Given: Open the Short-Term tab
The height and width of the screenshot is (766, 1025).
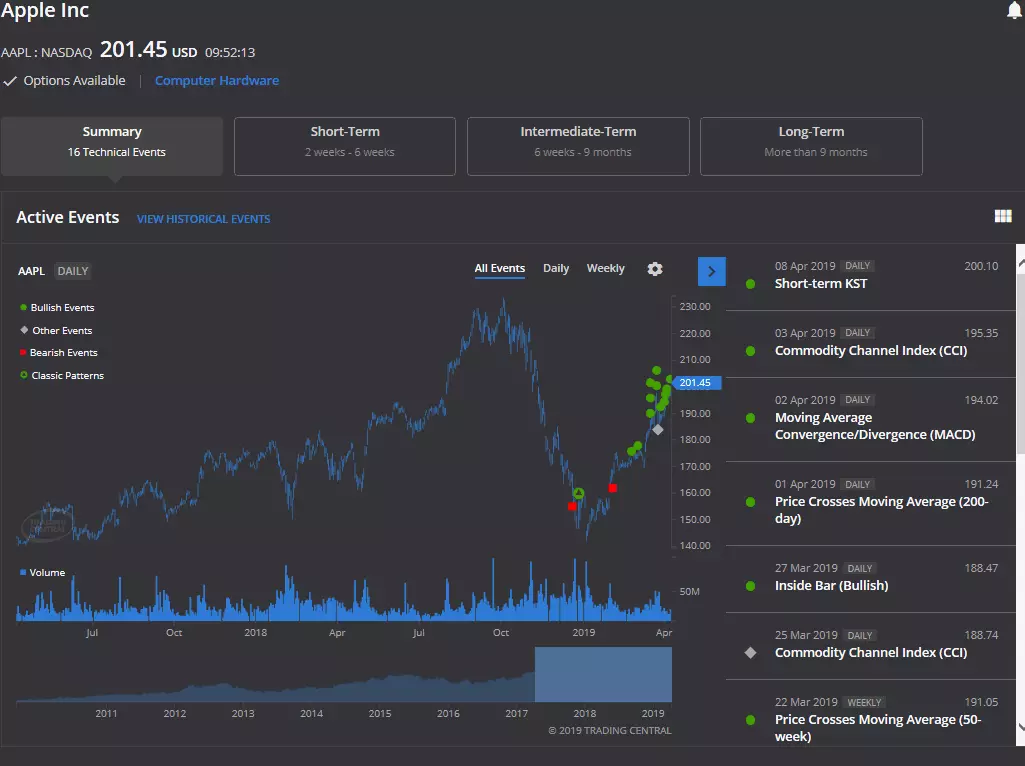Looking at the screenshot, I should tap(345, 146).
